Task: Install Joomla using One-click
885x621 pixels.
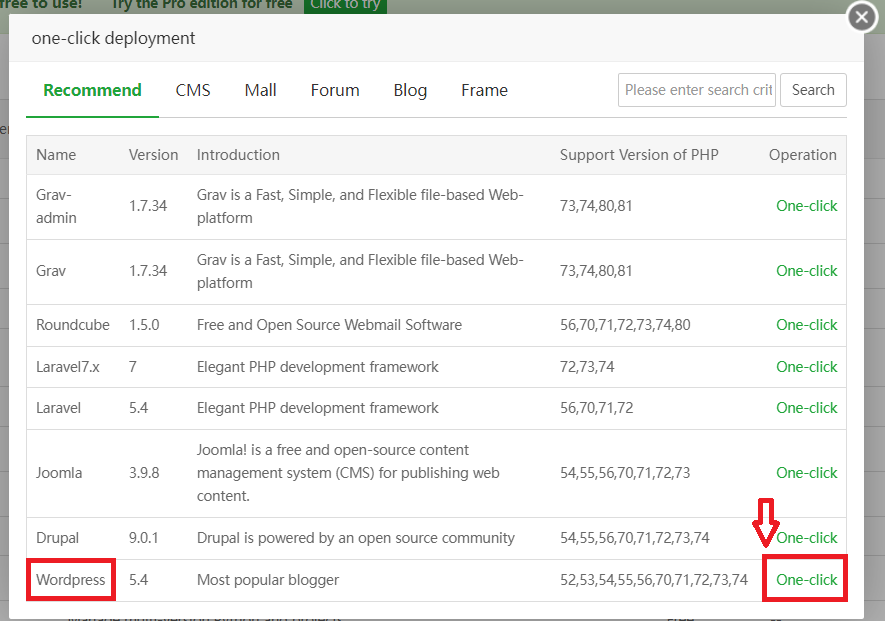Action: pyautogui.click(x=806, y=473)
